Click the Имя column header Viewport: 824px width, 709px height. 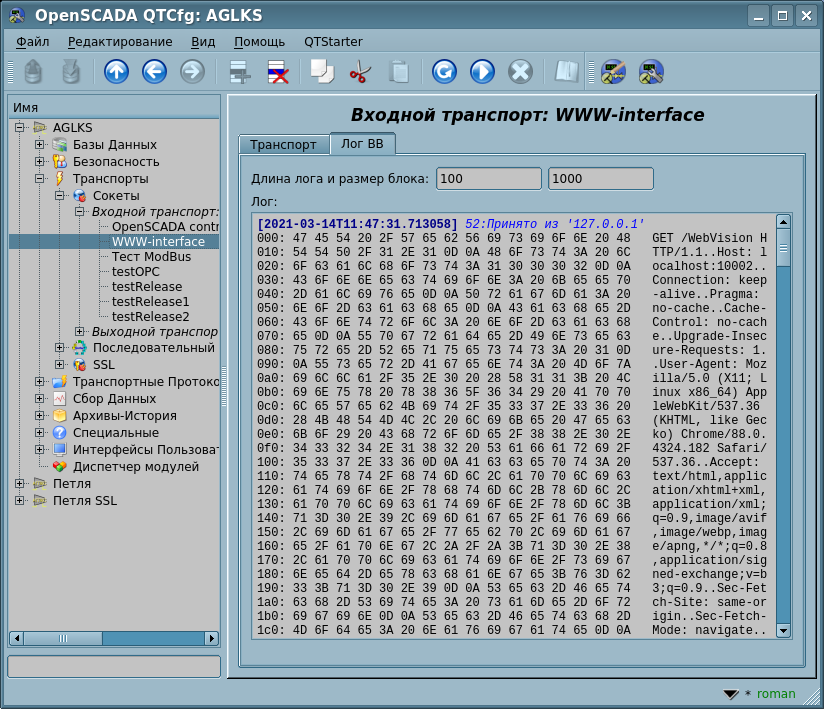click(x=114, y=107)
